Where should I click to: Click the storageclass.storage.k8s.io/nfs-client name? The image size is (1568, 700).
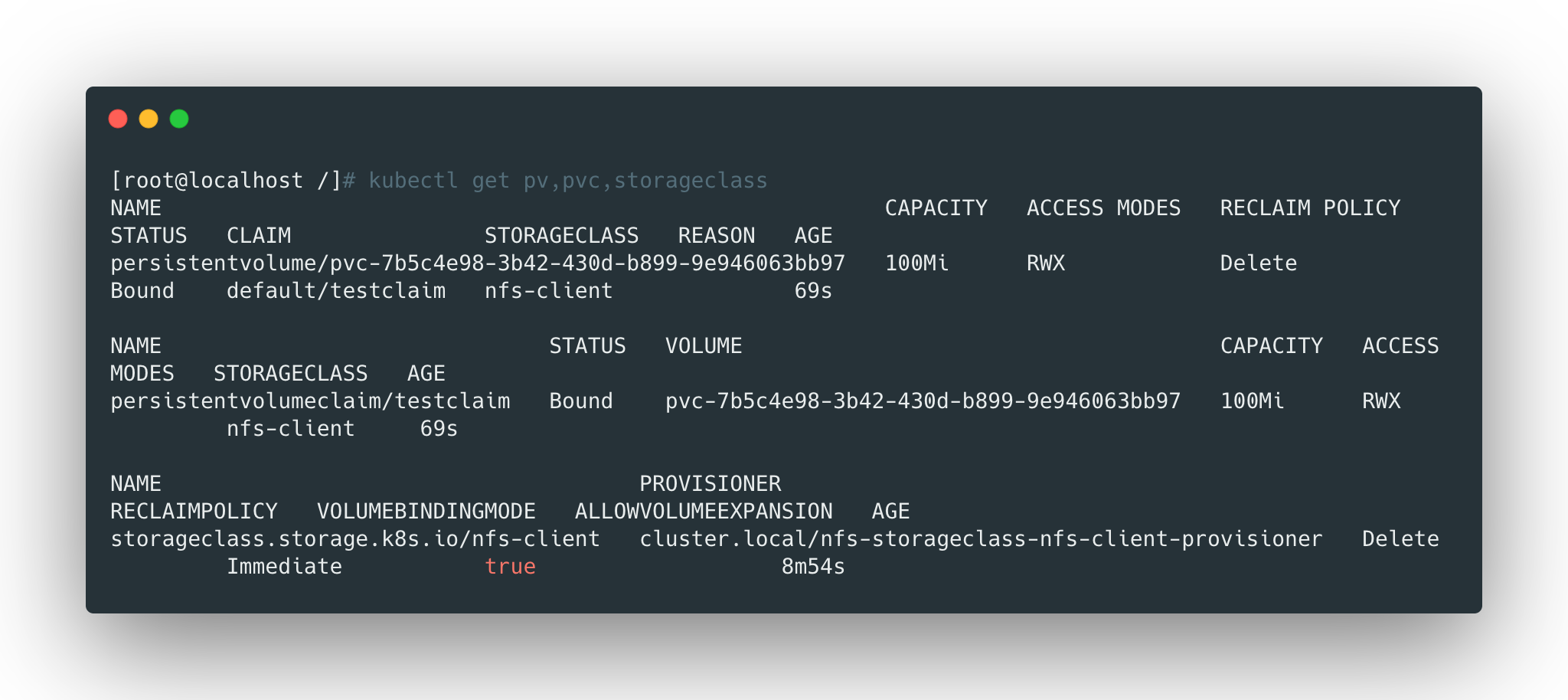pyautogui.click(x=354, y=539)
